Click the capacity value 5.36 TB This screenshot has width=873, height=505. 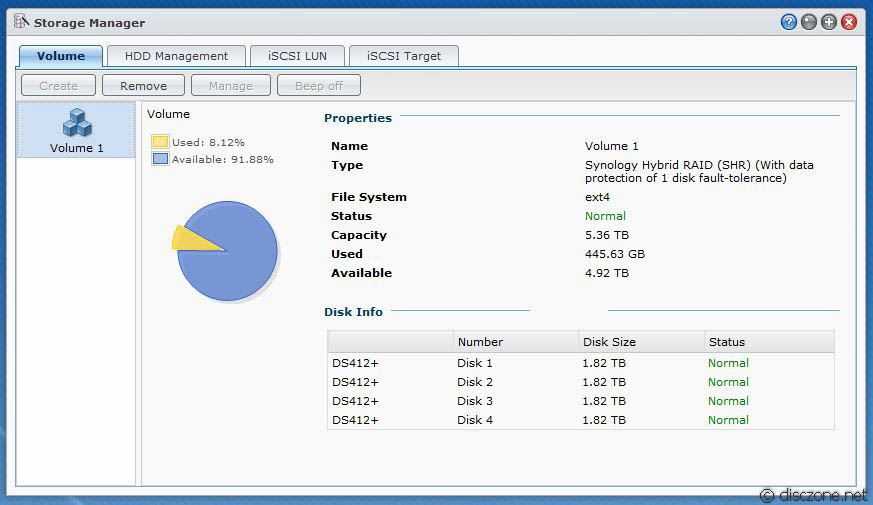point(607,235)
